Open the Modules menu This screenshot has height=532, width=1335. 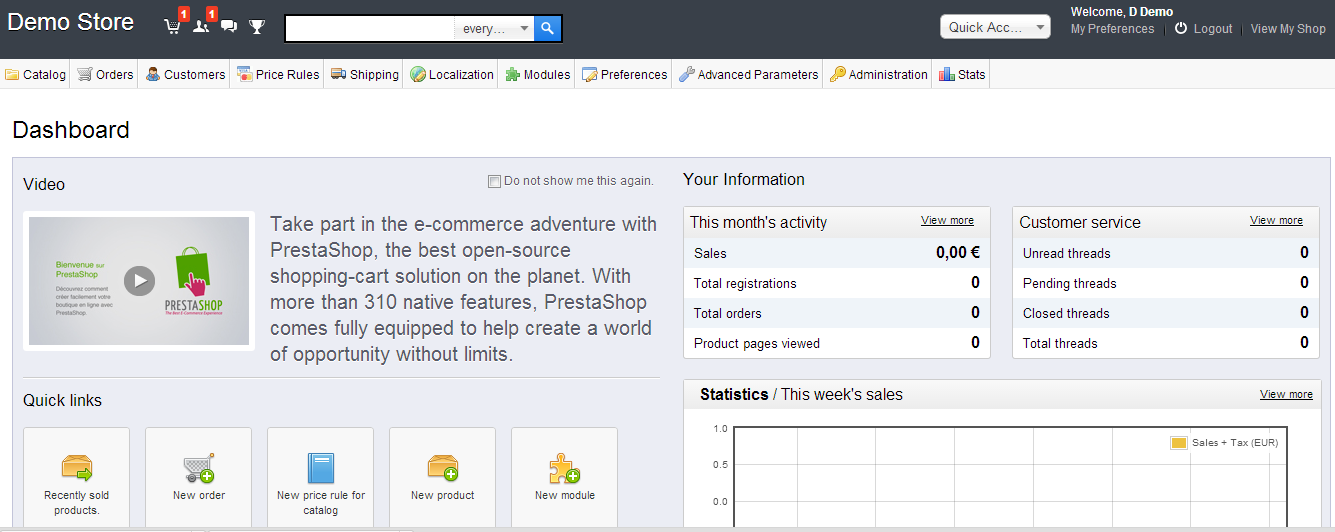point(537,74)
